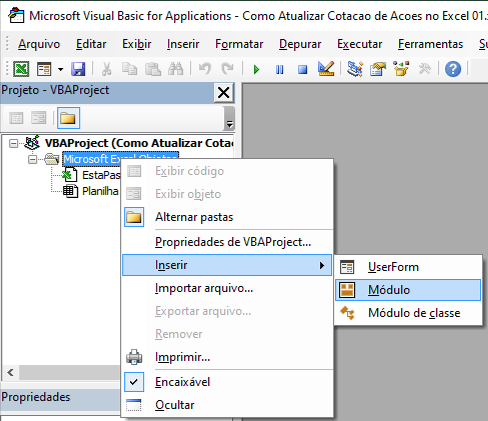
Task: Choose Alternar pastas in context menu
Action: [x=227, y=217]
